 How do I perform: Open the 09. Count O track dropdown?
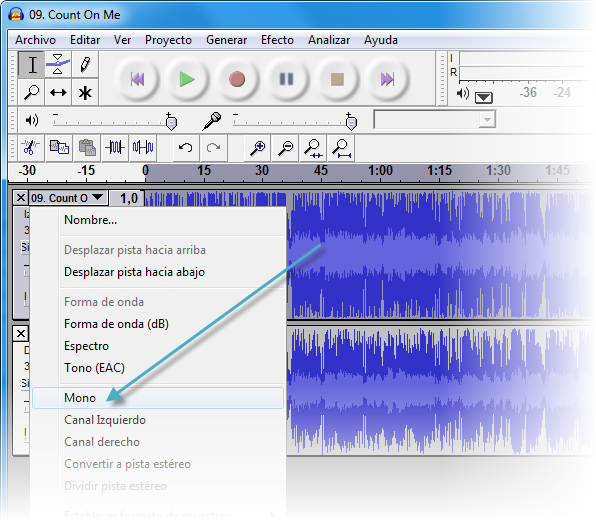pos(68,198)
